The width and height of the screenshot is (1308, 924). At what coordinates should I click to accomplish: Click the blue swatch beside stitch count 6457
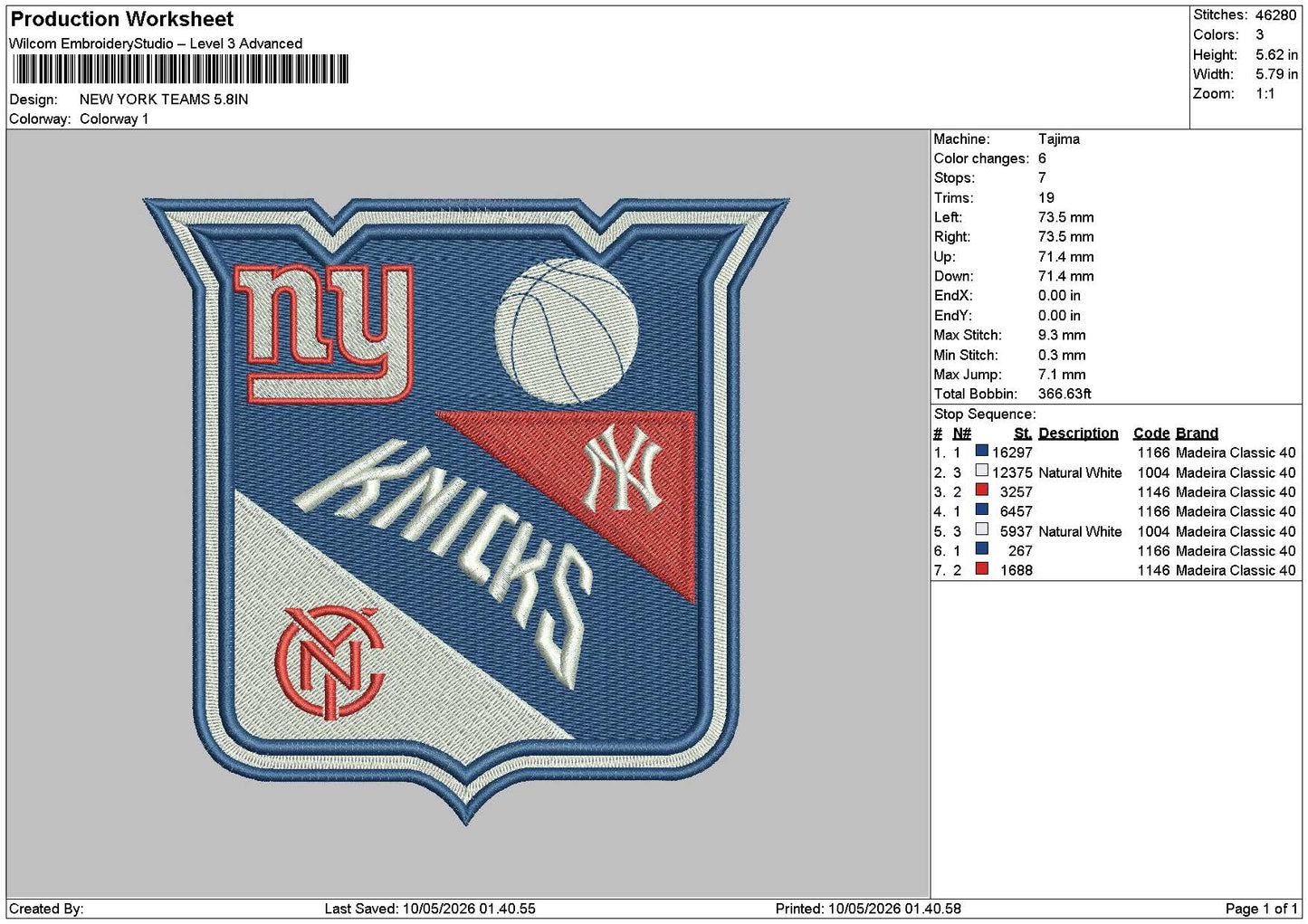(981, 510)
